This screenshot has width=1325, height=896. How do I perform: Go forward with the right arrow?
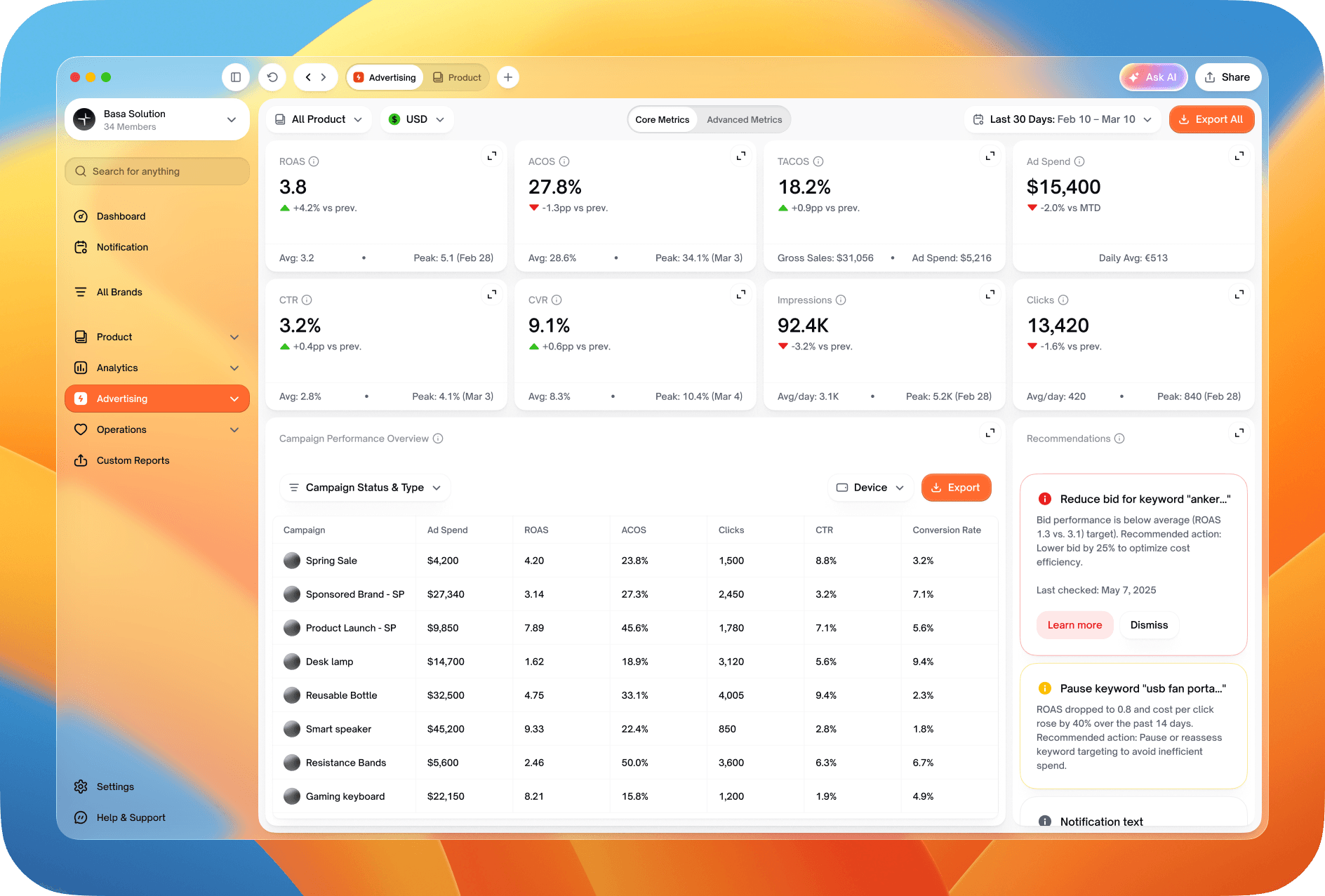pos(324,77)
